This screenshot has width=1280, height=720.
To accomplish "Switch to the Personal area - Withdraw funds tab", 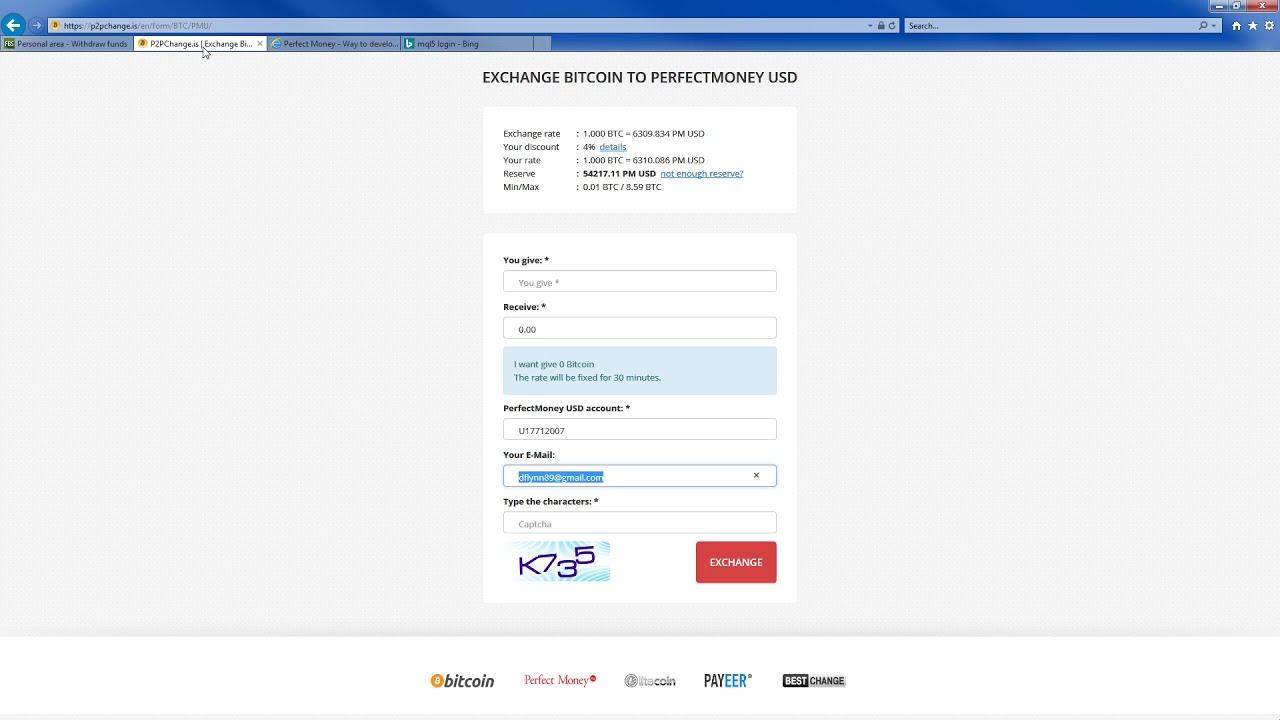I will coord(67,44).
